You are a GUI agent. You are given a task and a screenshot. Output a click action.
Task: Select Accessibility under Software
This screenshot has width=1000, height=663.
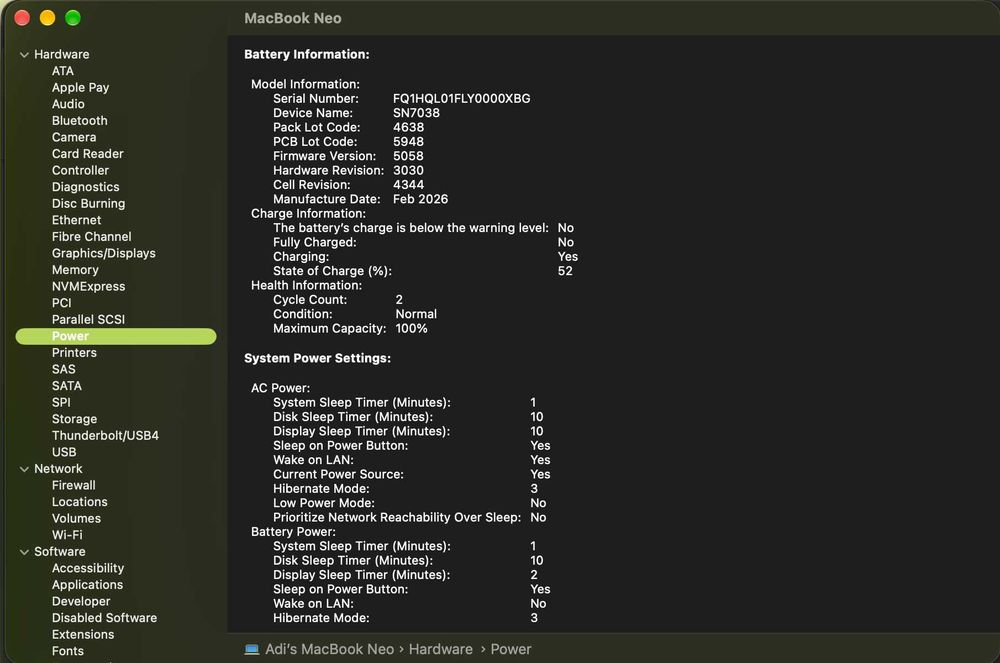coord(88,568)
